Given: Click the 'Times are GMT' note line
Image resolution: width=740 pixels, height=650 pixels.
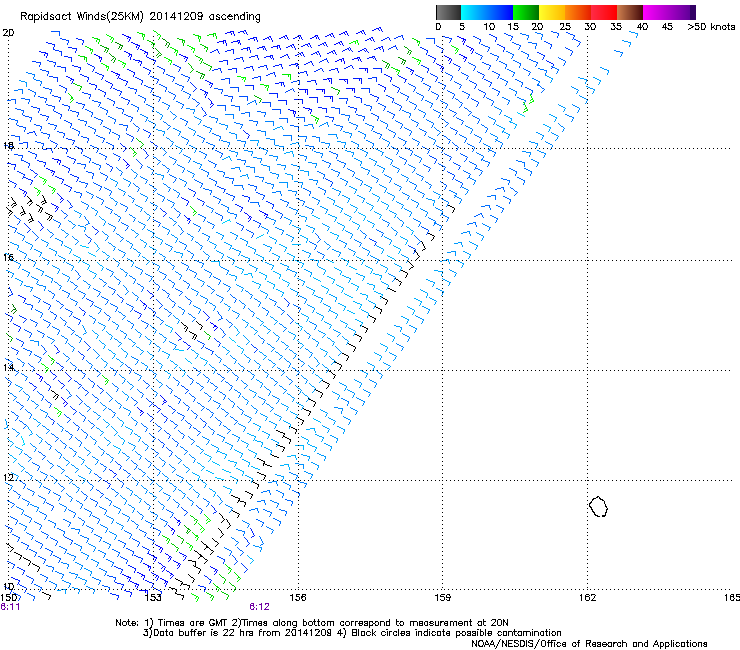Looking at the screenshot, I should click(x=312, y=623).
